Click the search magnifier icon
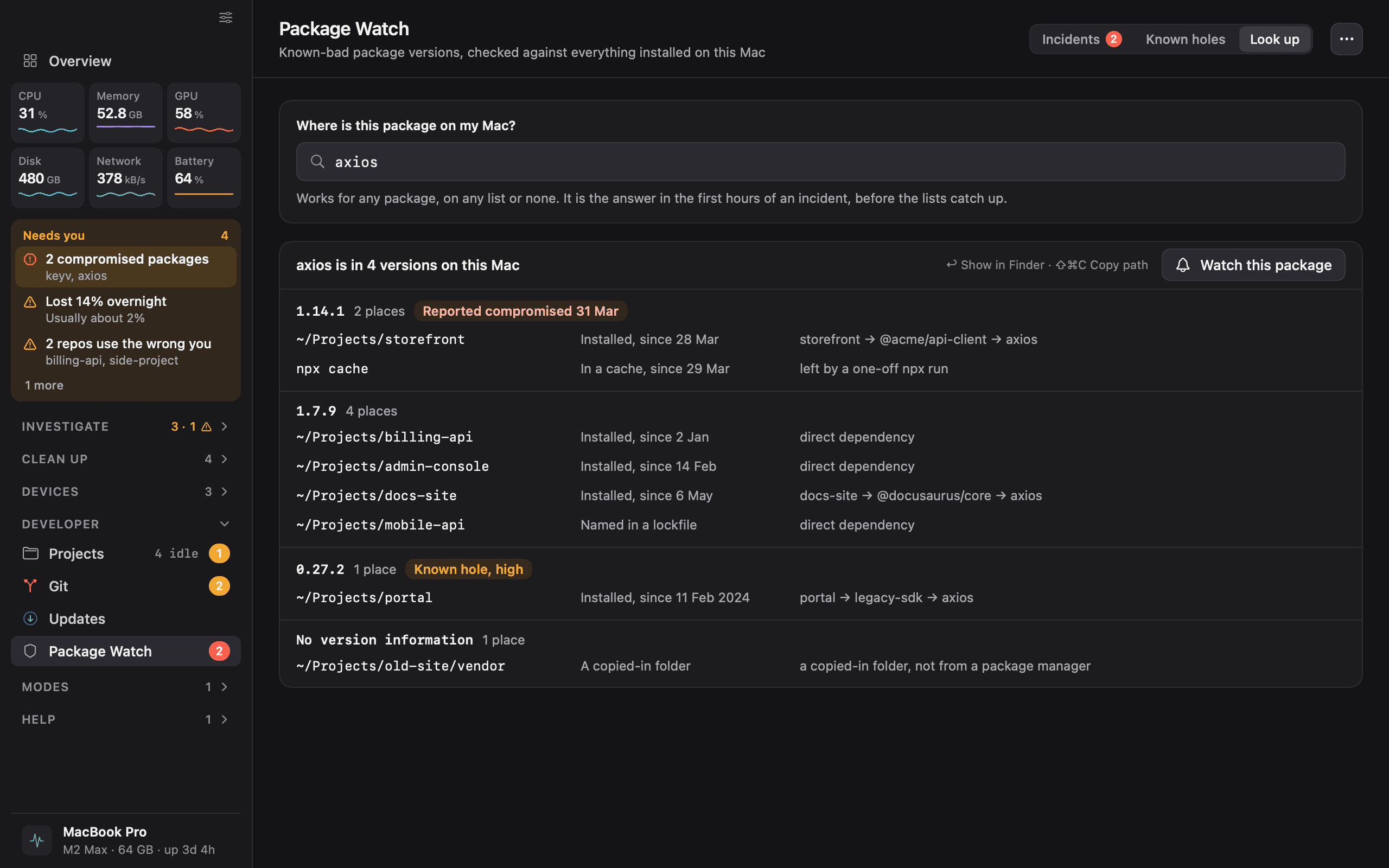This screenshot has width=1389, height=868. (317, 161)
